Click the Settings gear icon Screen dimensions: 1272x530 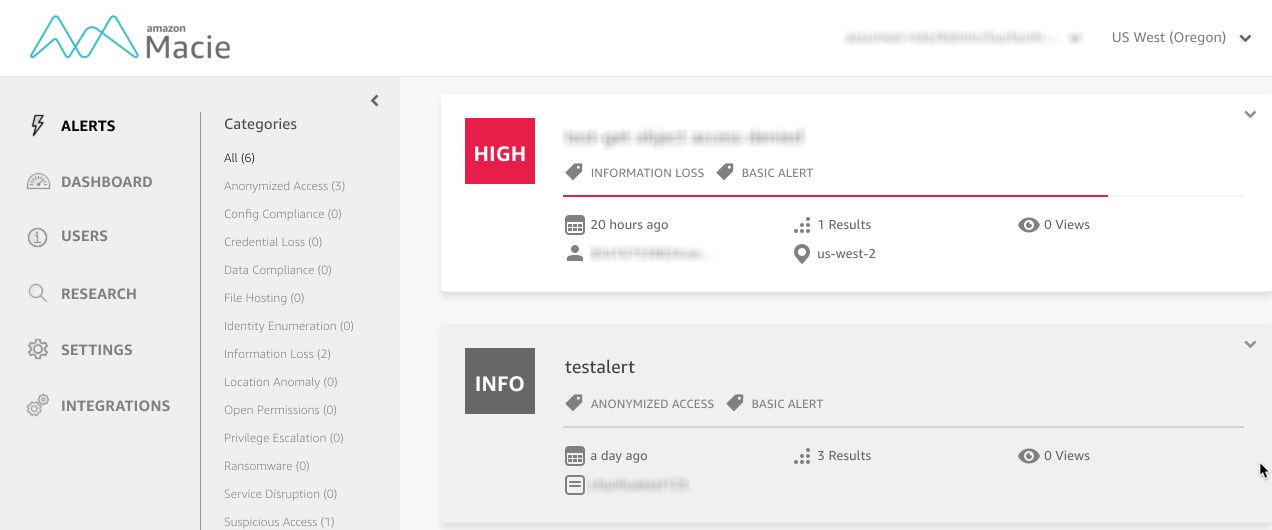[x=38, y=350]
